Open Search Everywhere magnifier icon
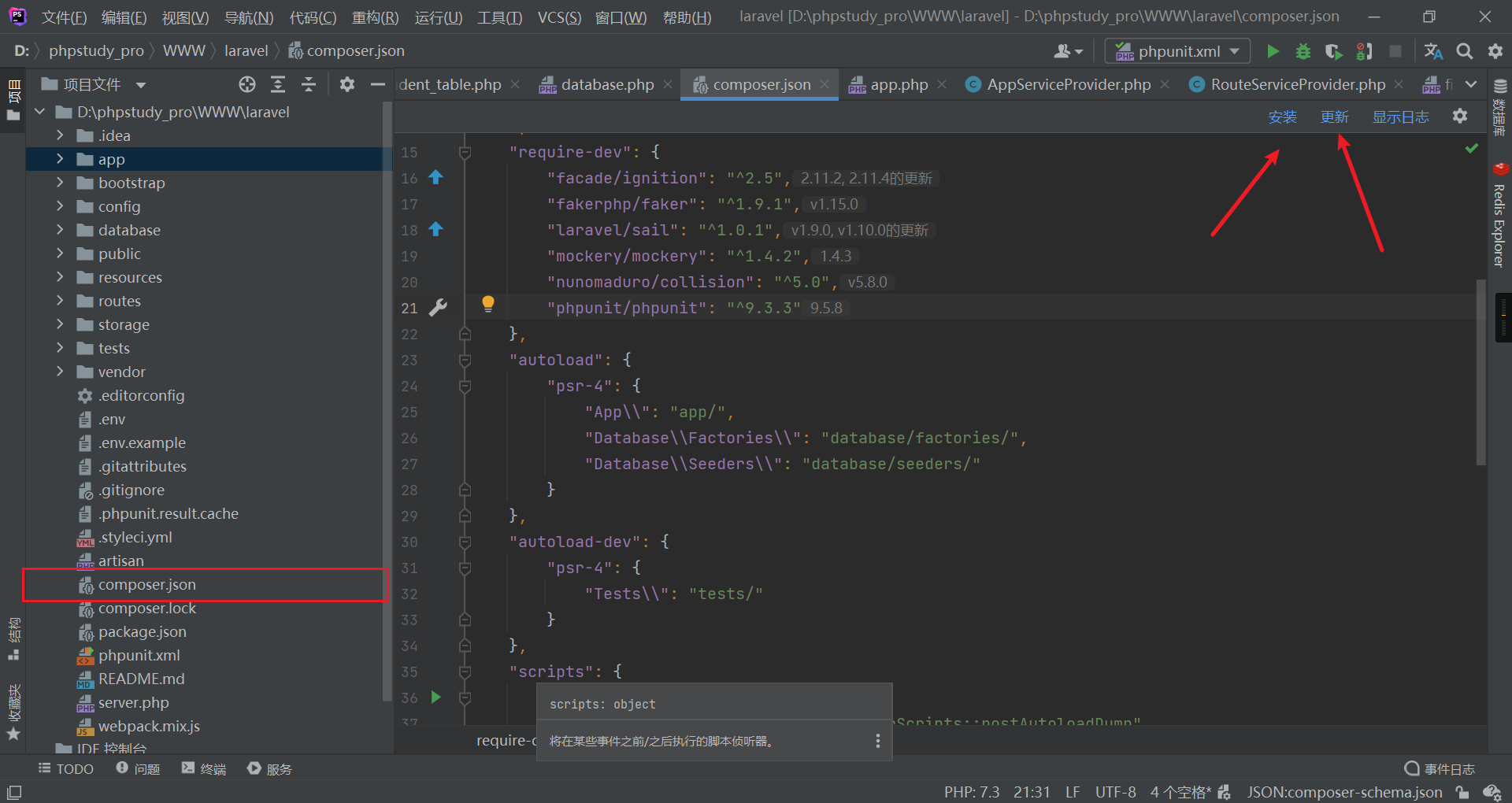Screen dimensions: 1512x803 click(1465, 51)
